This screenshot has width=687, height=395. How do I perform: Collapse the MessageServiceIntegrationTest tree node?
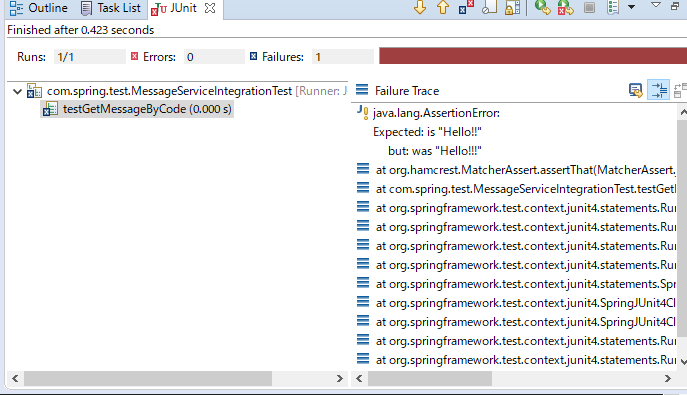[x=17, y=92]
